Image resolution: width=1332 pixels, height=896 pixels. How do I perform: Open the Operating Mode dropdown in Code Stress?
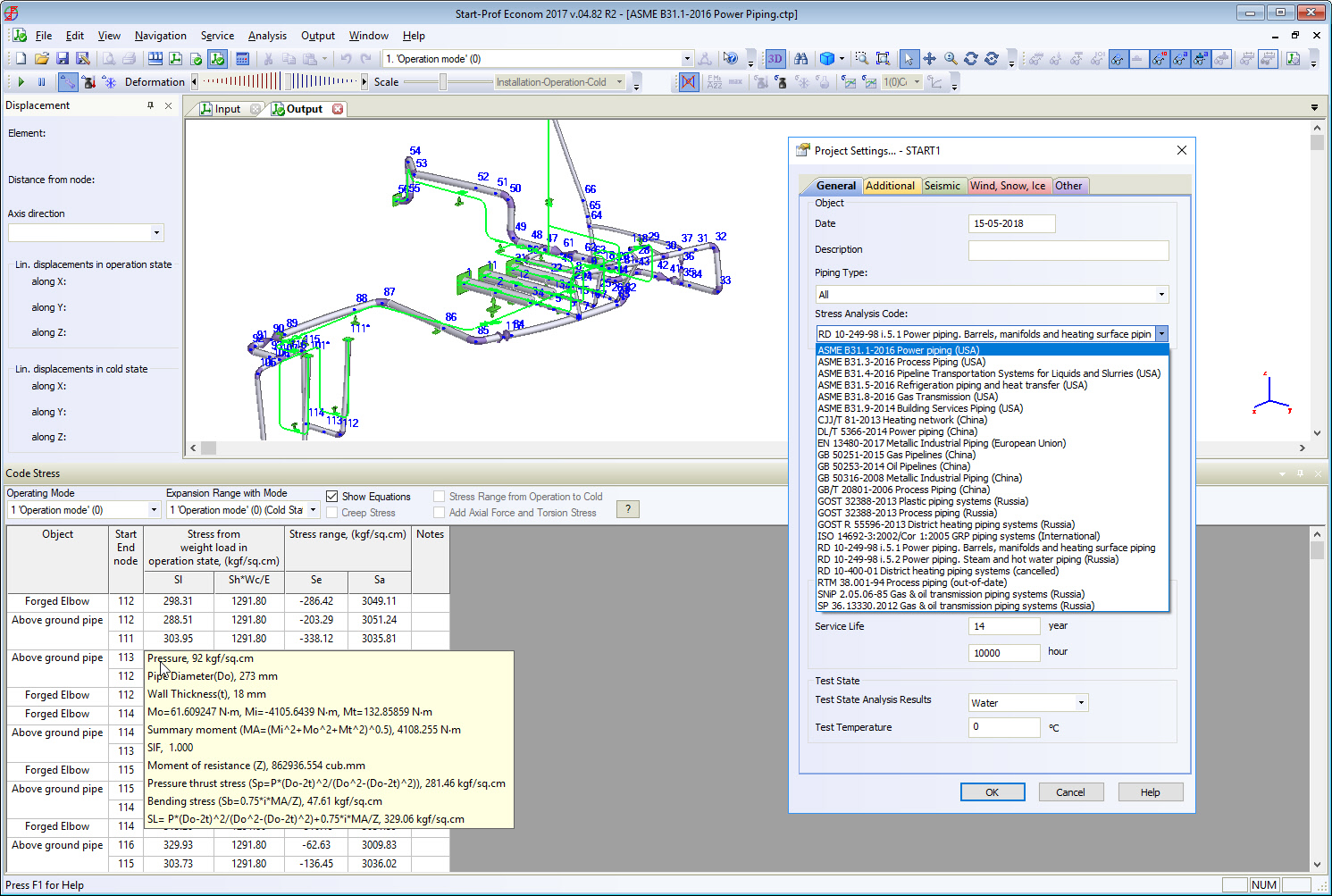click(x=154, y=510)
